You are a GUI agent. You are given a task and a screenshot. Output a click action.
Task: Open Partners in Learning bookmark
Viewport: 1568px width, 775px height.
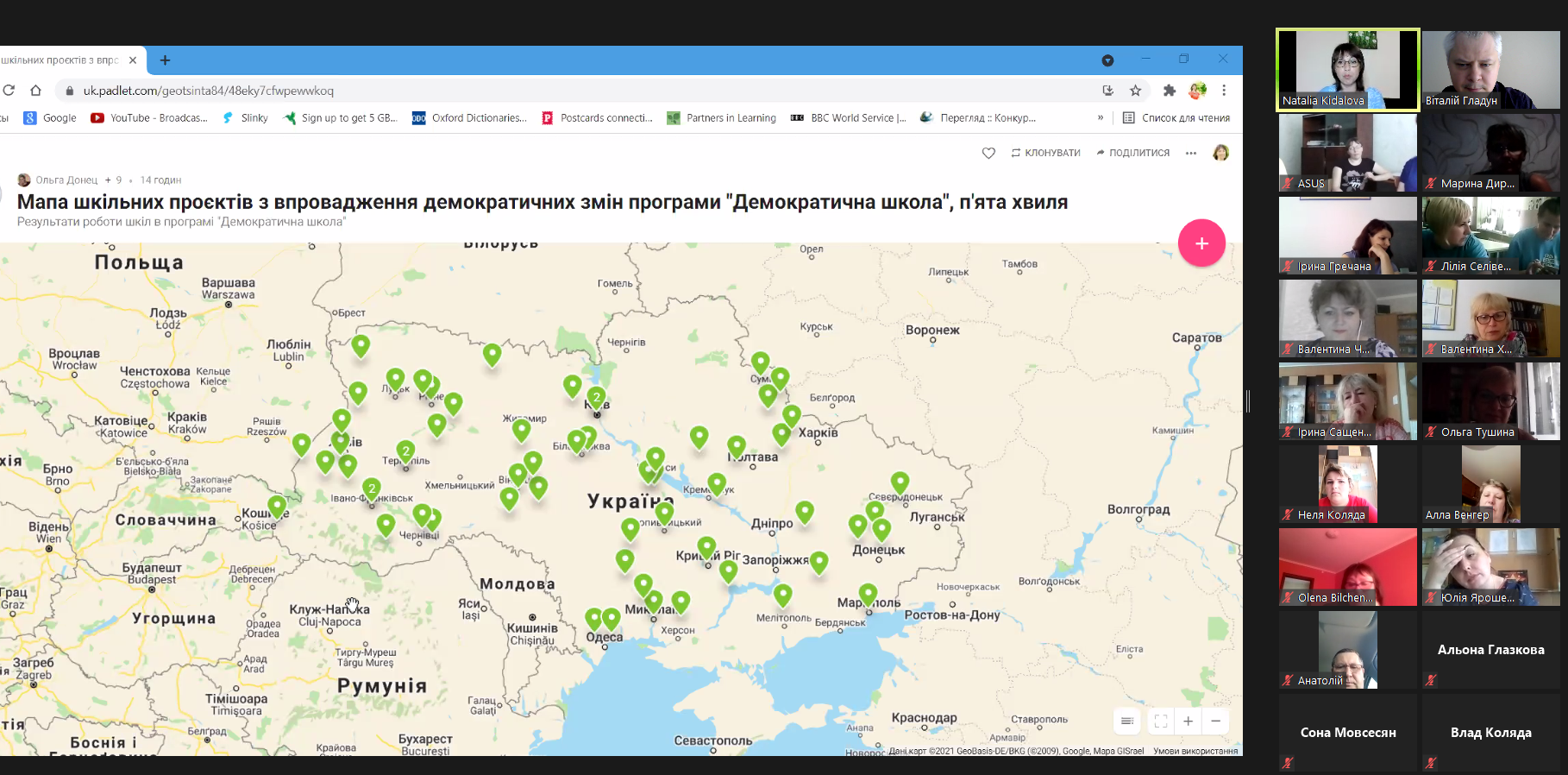pos(721,118)
